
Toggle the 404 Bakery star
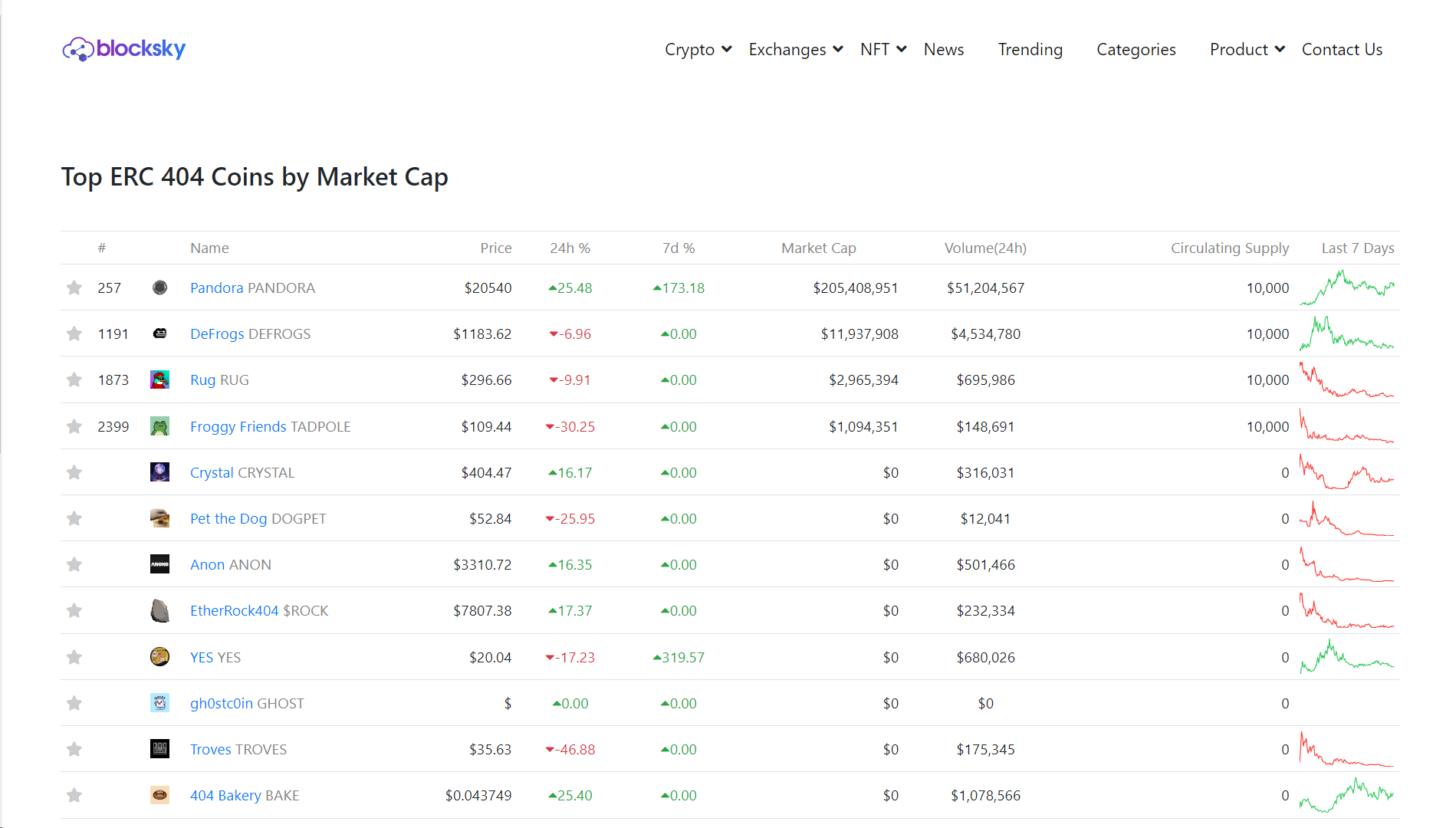(74, 795)
